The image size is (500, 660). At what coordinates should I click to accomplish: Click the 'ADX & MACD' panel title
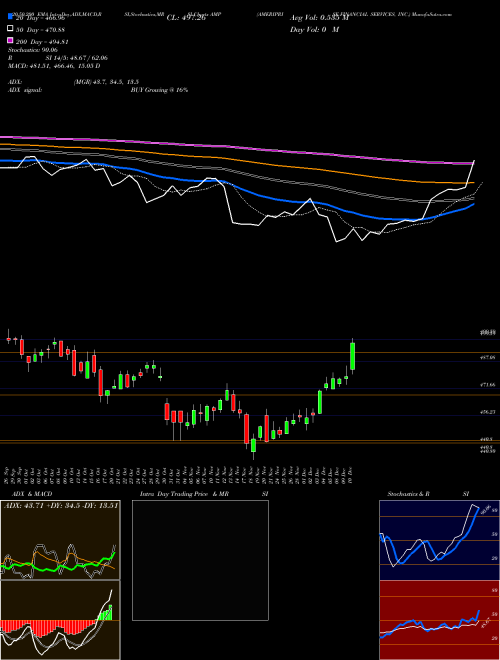[x=32, y=494]
